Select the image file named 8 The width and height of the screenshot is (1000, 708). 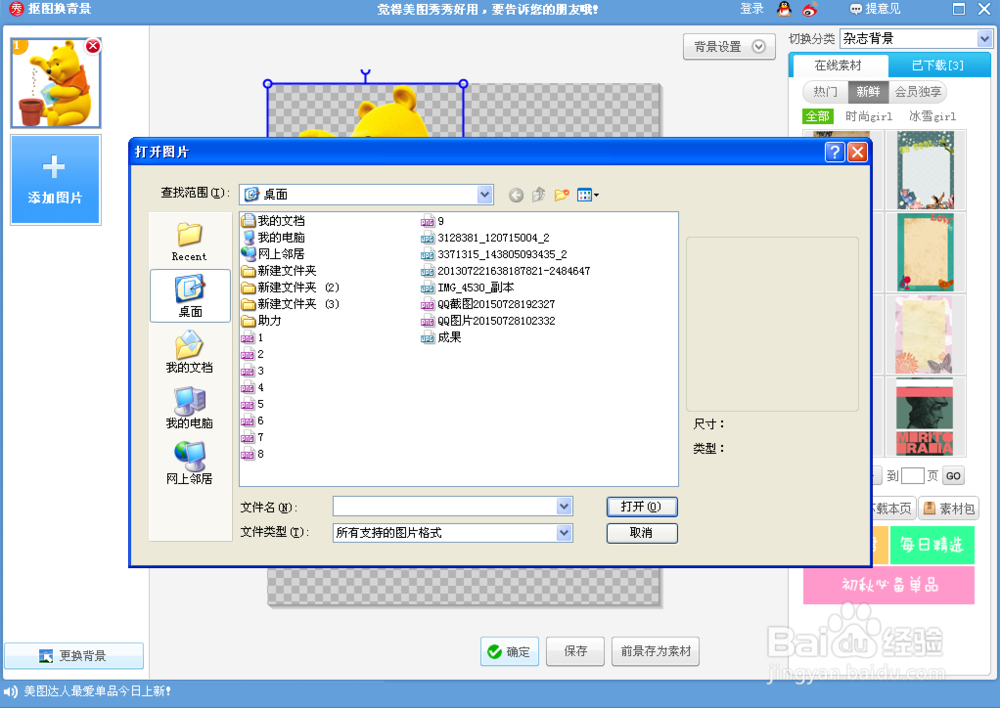[x=252, y=454]
